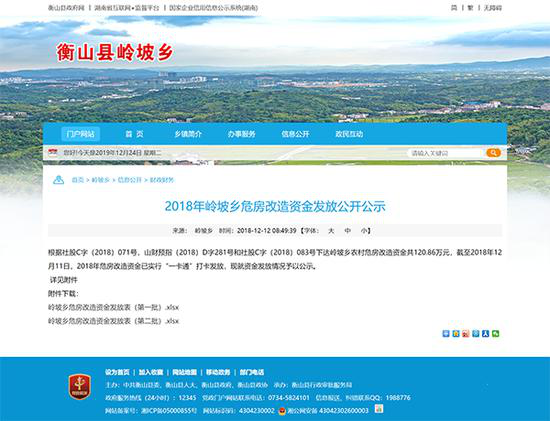The height and width of the screenshot is (421, 550).
Task: Download 岭坡乡危房改造资金发放表(第一批).xlsx
Action: point(113,307)
